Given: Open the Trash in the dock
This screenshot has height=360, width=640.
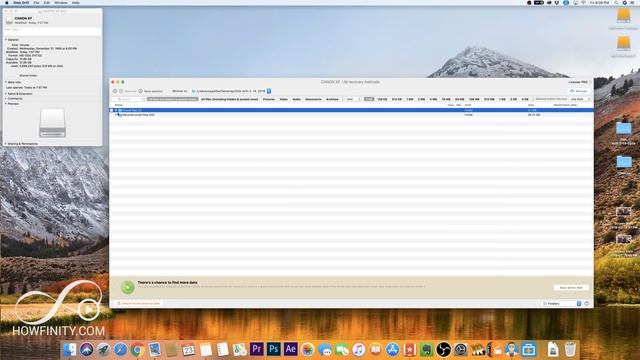Looking at the screenshot, I should click(570, 350).
